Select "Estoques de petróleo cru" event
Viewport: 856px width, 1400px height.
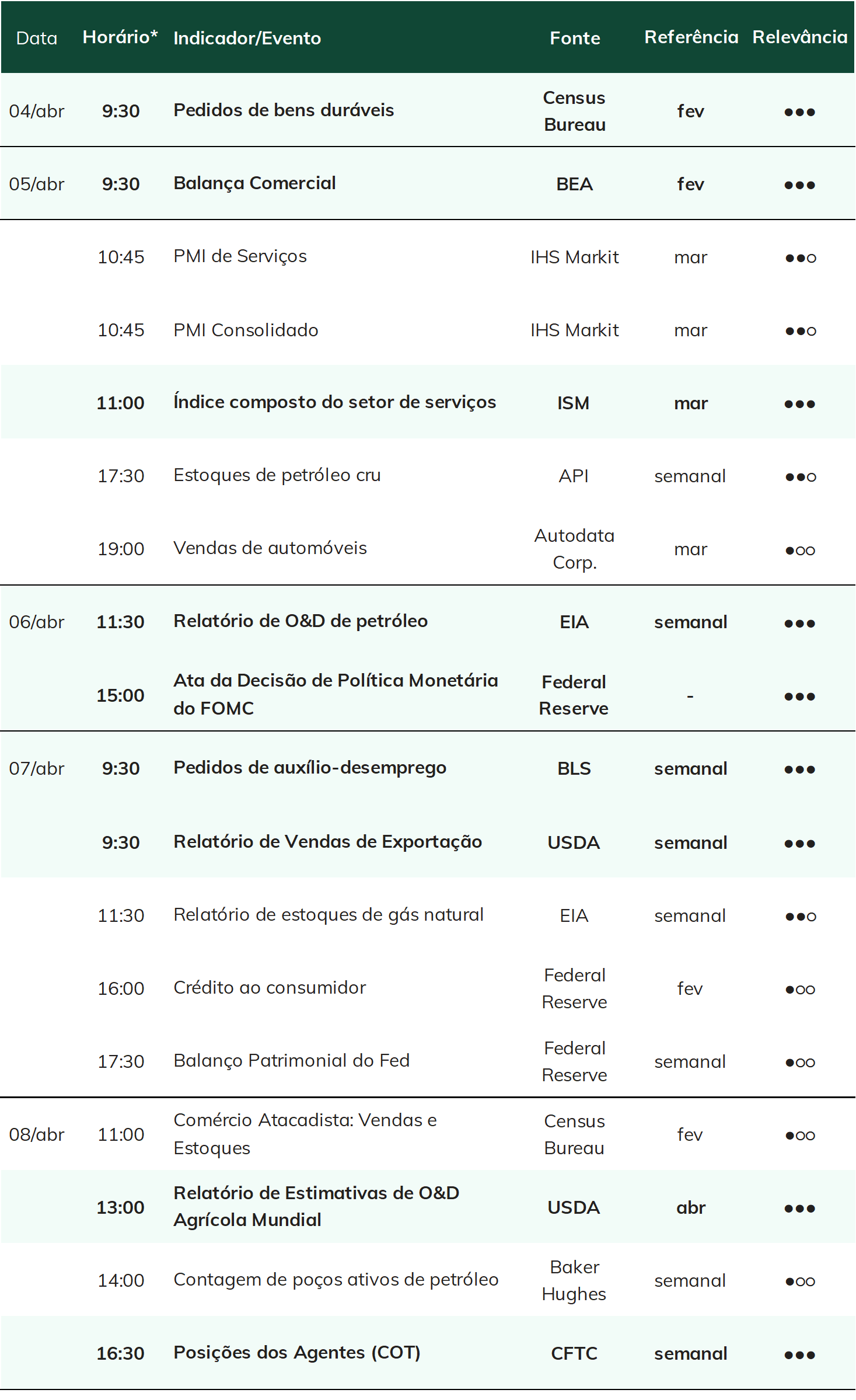click(x=277, y=475)
